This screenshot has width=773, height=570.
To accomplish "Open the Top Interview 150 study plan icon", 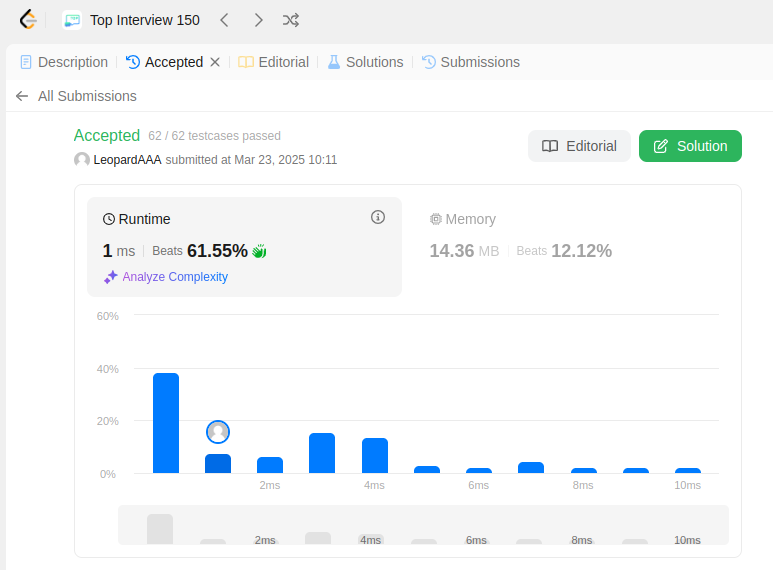I will tap(72, 20).
